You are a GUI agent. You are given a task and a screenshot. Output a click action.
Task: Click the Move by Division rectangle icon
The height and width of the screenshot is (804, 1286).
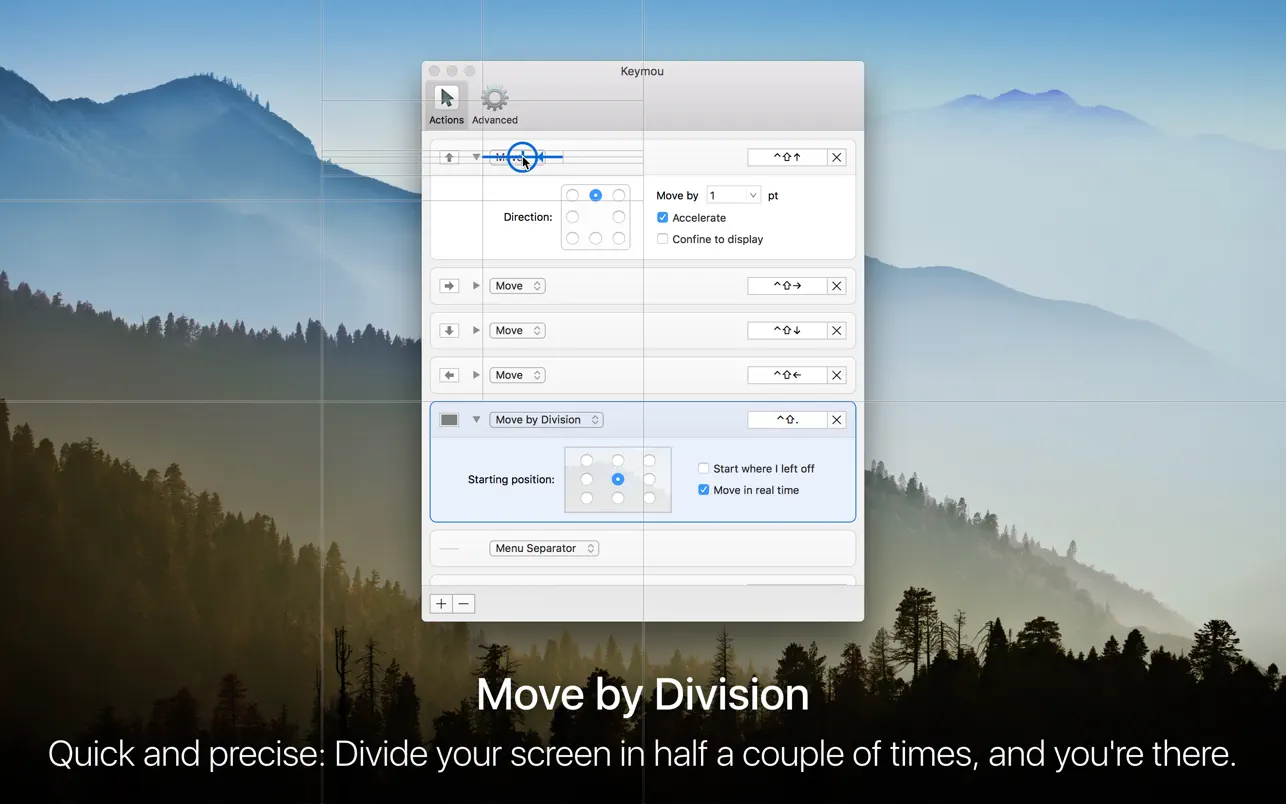[x=449, y=420]
